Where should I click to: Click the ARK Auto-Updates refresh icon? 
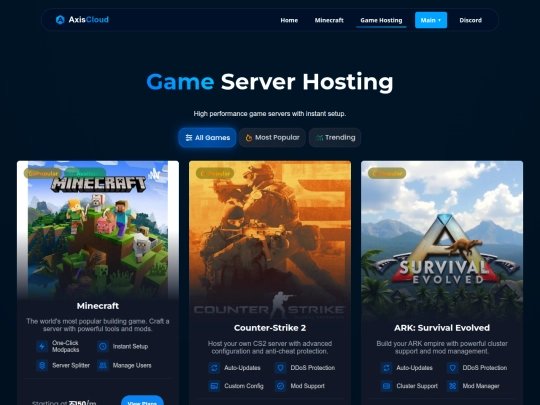[x=386, y=368]
